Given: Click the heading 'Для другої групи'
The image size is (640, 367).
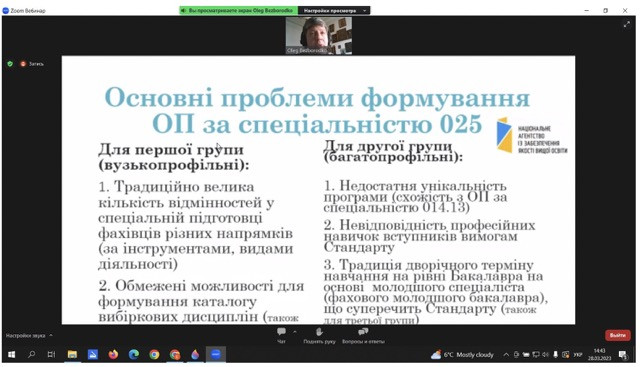Looking at the screenshot, I should 388,145.
